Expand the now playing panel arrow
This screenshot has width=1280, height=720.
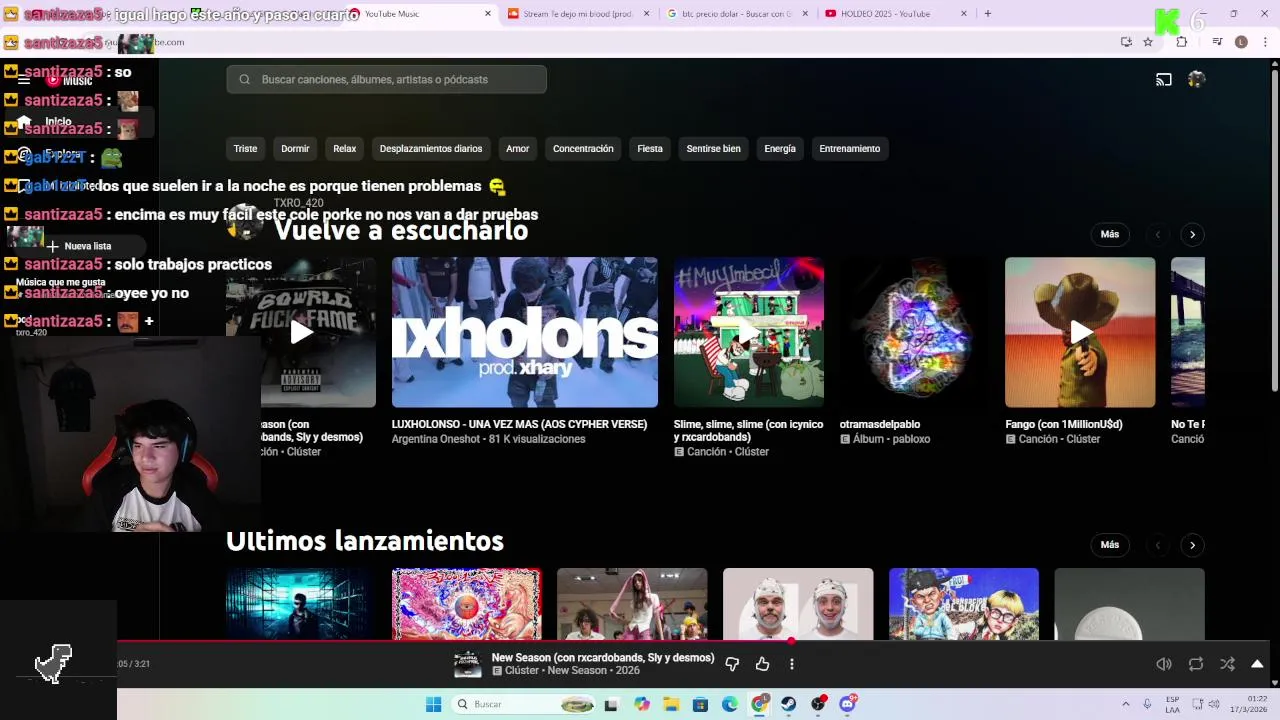pos(1257,664)
